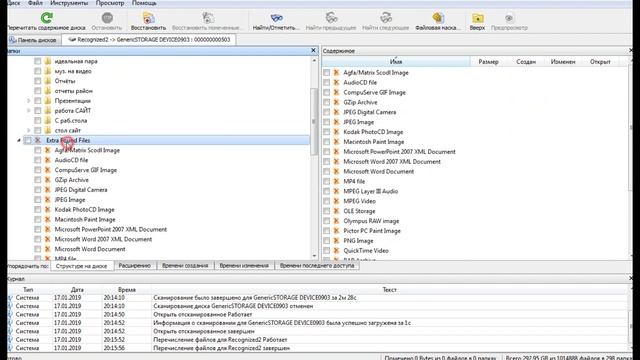Click the Имя column header
640x360 pixels.
(396, 62)
